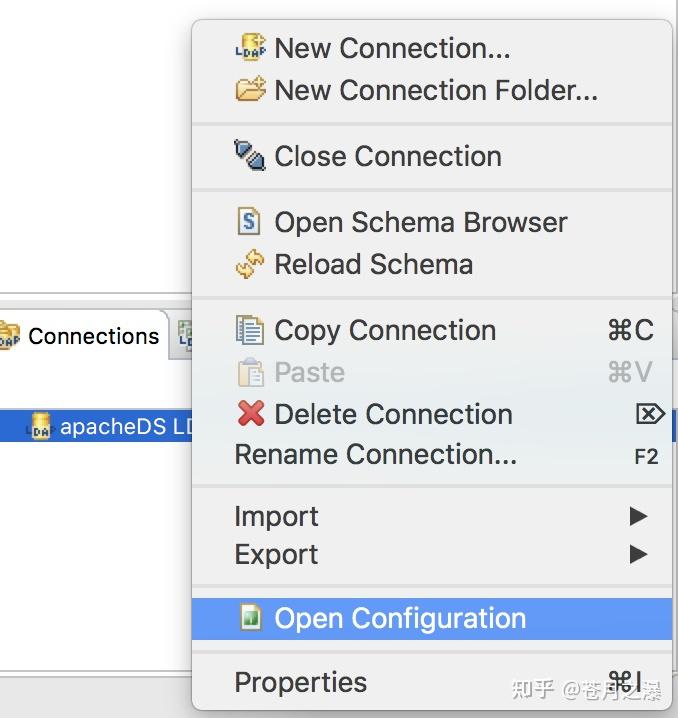Viewport: 678px width, 718px height.
Task: Select New Connection Folder... entry
Action: (435, 90)
